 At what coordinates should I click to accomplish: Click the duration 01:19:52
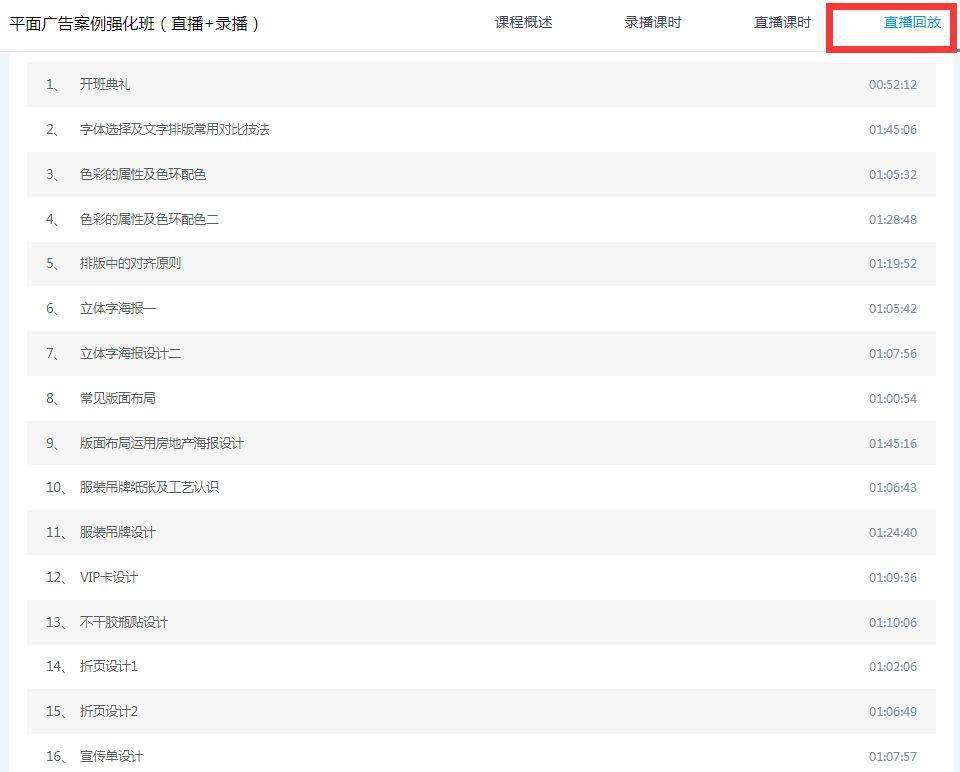(x=893, y=264)
